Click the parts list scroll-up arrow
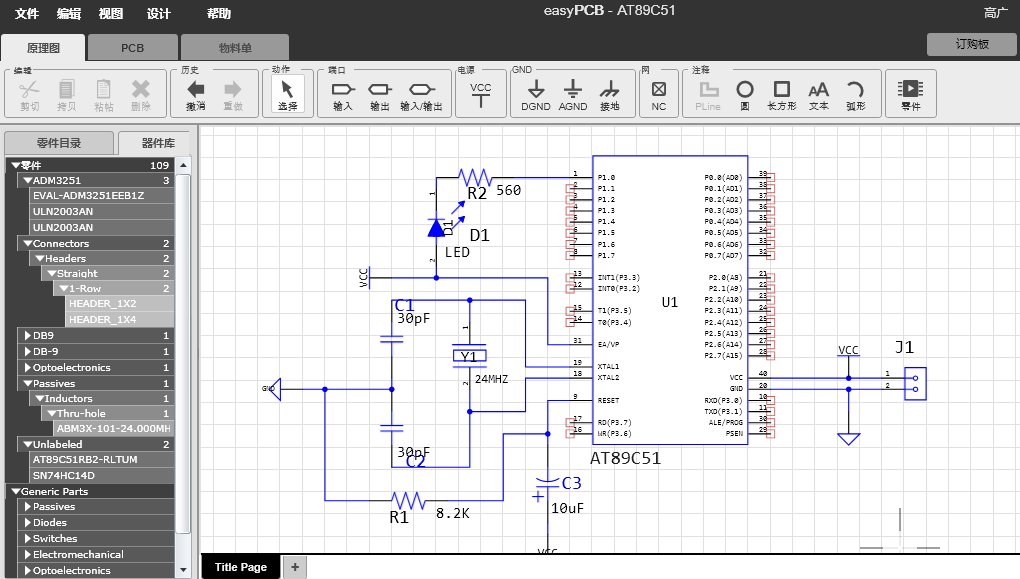1020x579 pixels. (x=183, y=165)
